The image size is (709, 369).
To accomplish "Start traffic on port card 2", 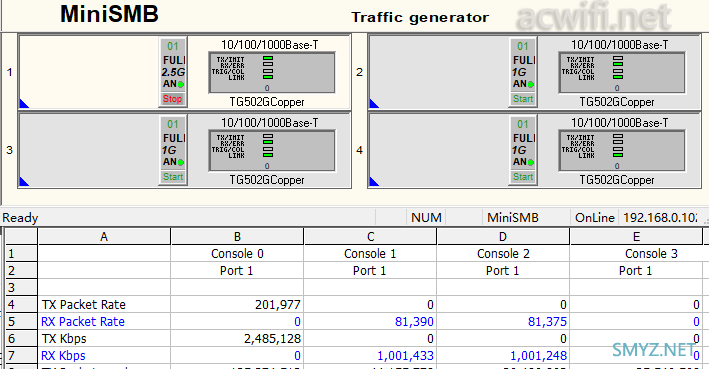I will [x=523, y=99].
